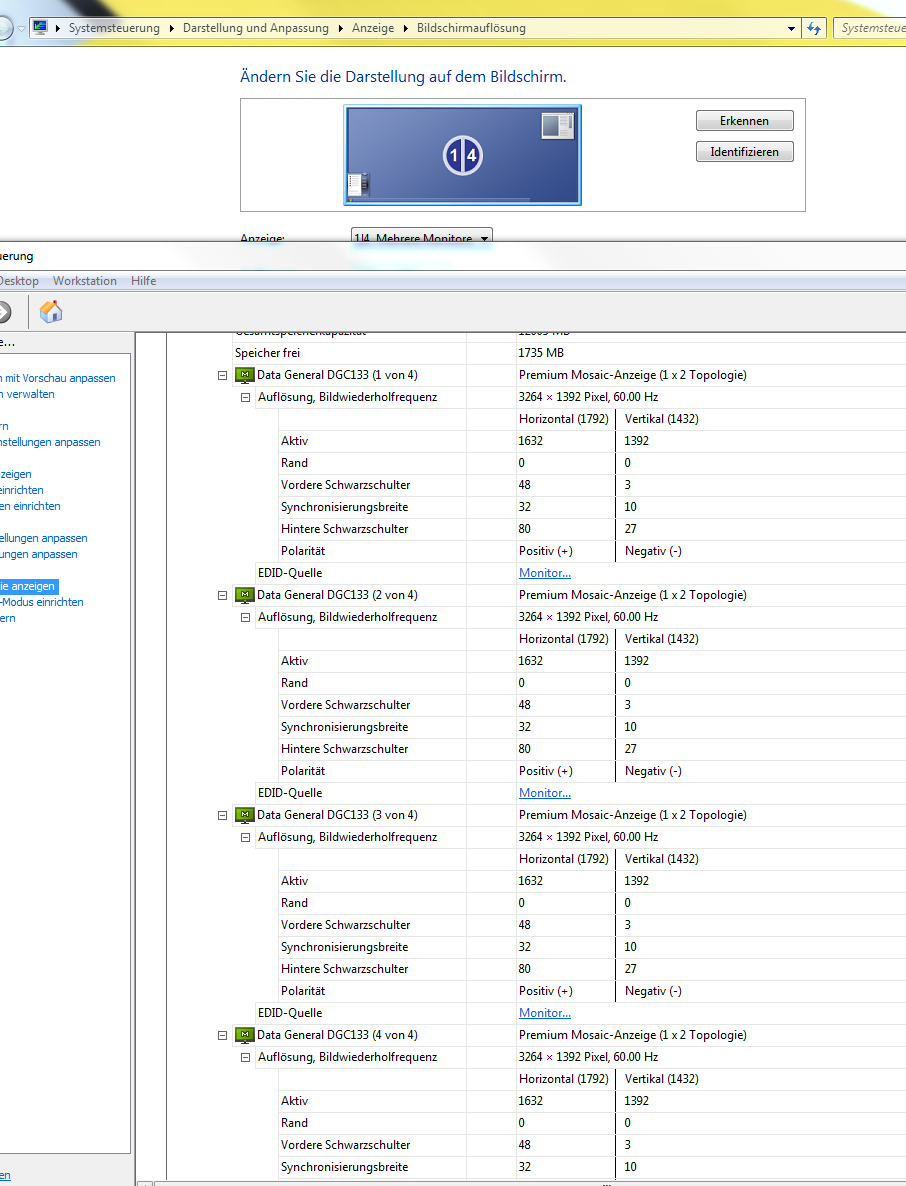Click the home icon in NVIDIA toolbar
Image resolution: width=906 pixels, height=1186 pixels.
tap(51, 312)
